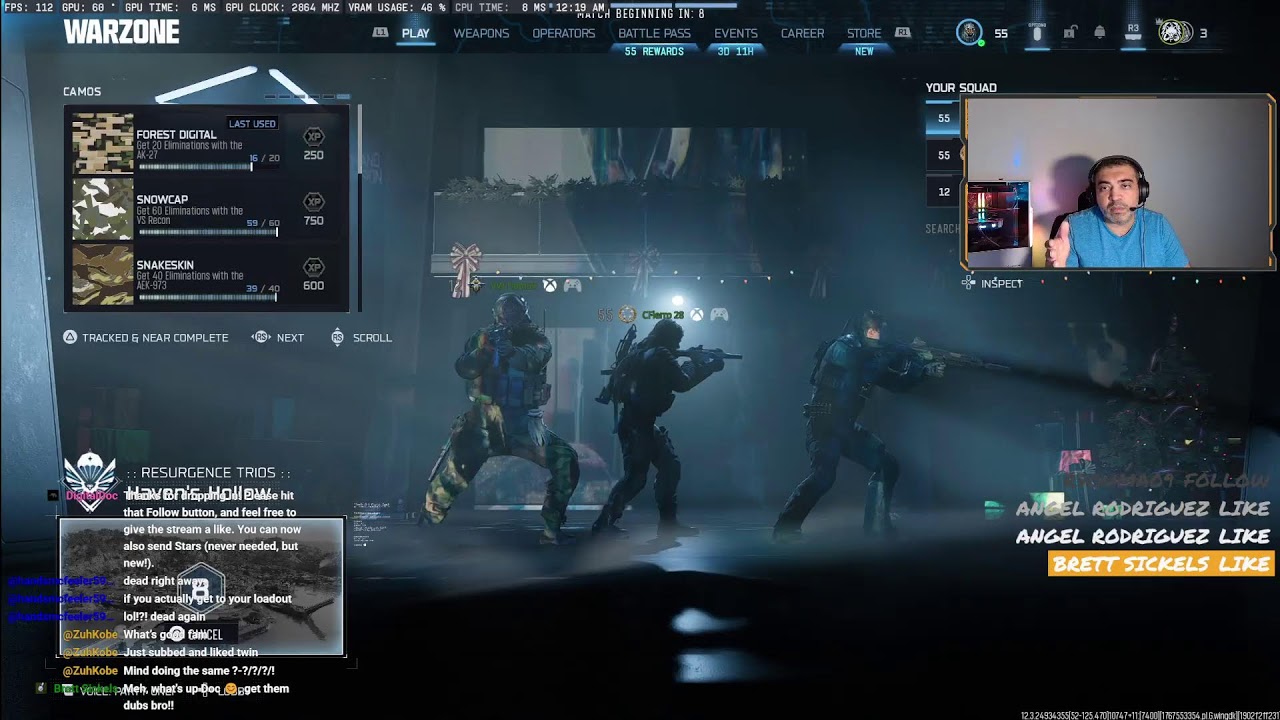The image size is (1280, 720).
Task: Click the controller icon beside left operator's name
Action: (572, 286)
